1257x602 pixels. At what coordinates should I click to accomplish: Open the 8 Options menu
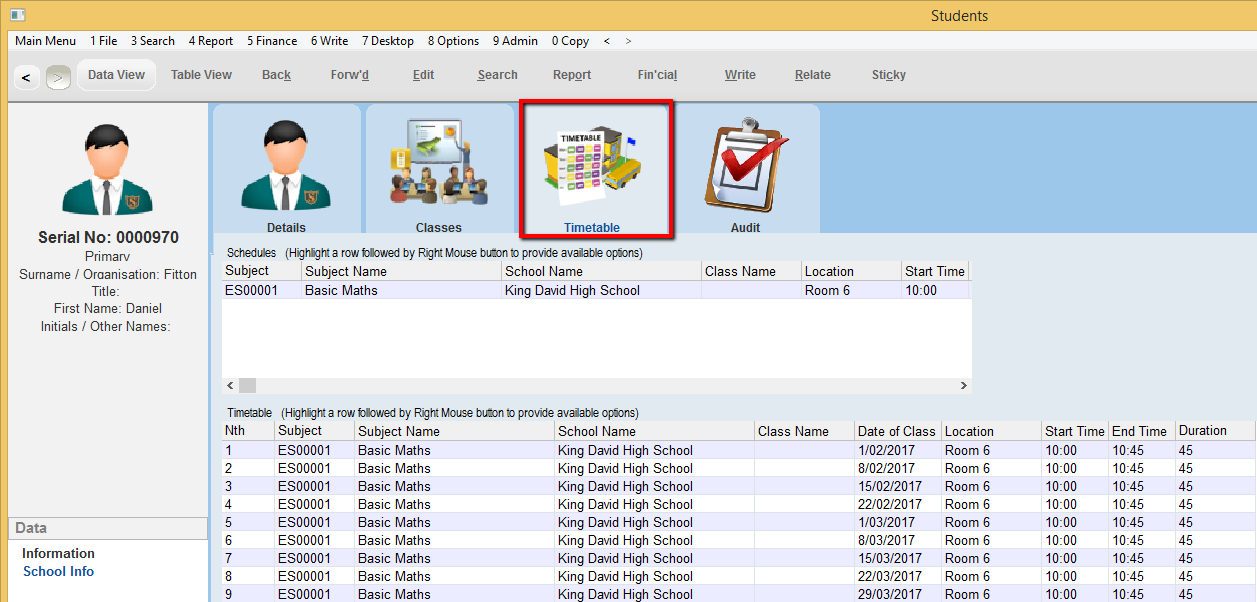[x=453, y=41]
